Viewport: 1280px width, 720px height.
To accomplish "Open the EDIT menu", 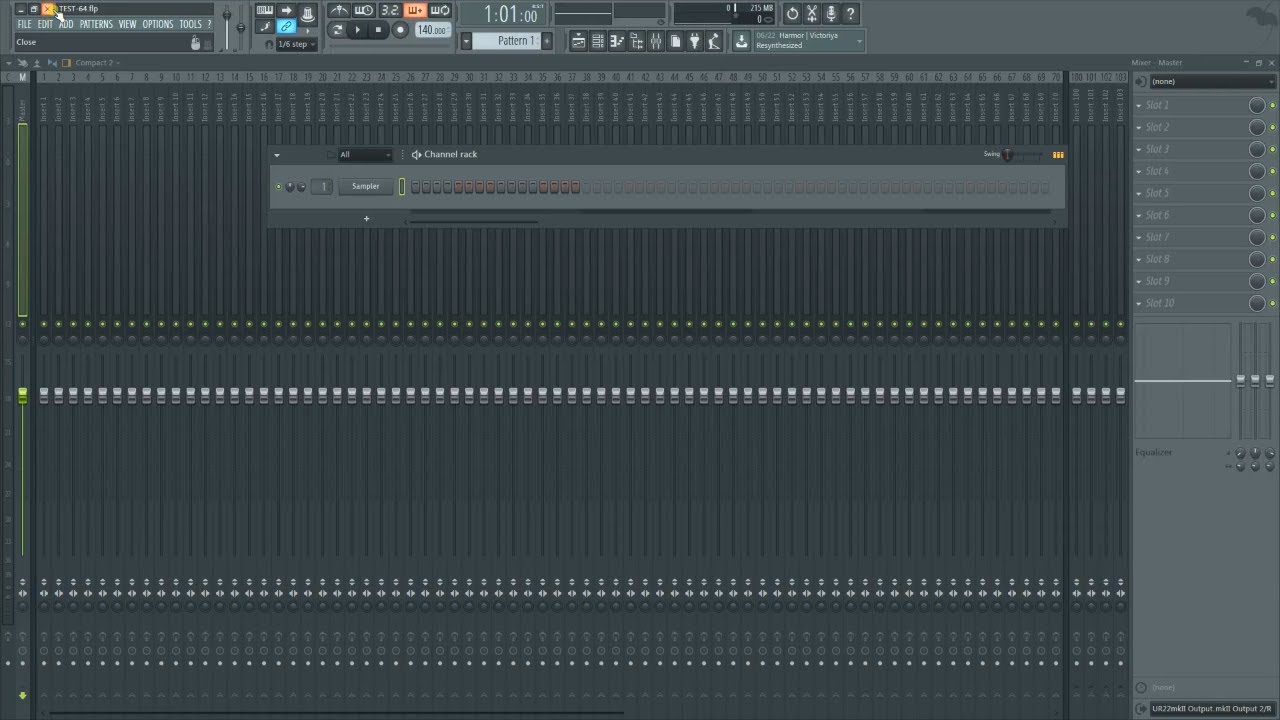I will (x=45, y=24).
